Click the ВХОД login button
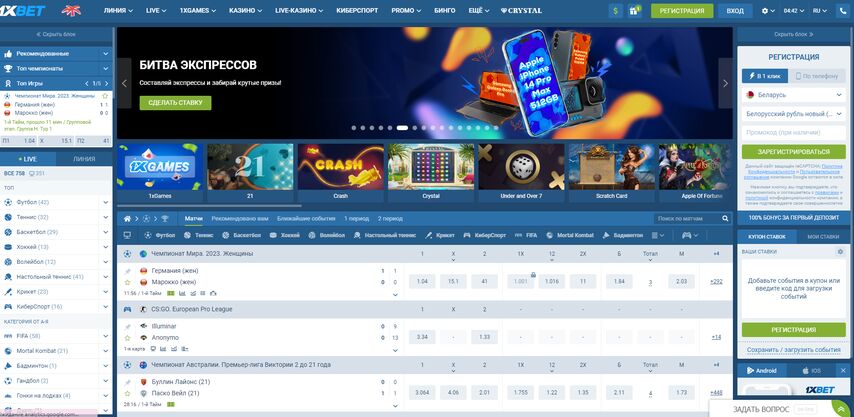Image resolution: width=854 pixels, height=417 pixels. coord(735,10)
